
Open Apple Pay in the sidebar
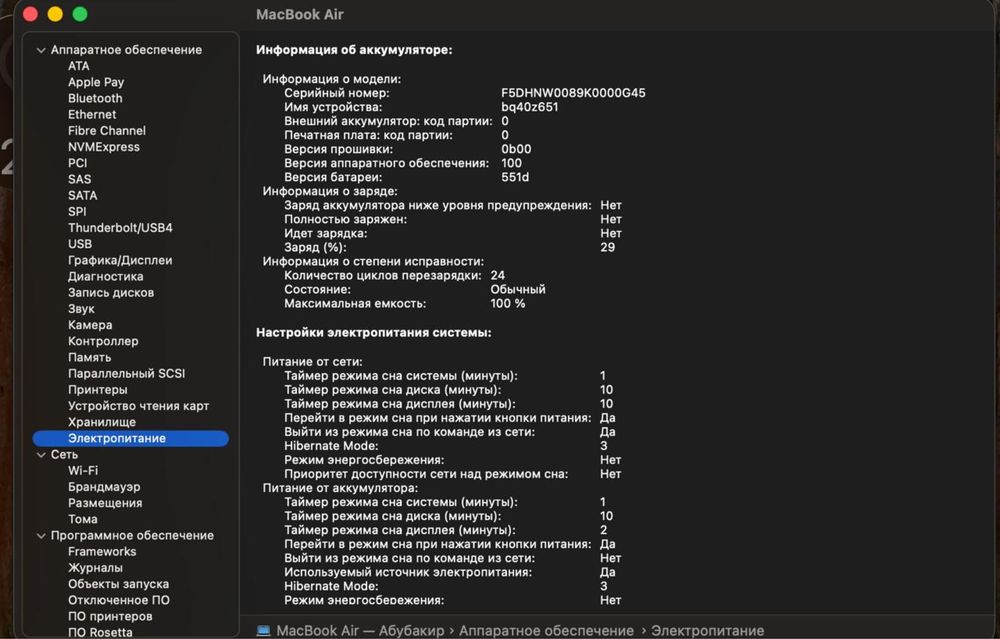(96, 82)
